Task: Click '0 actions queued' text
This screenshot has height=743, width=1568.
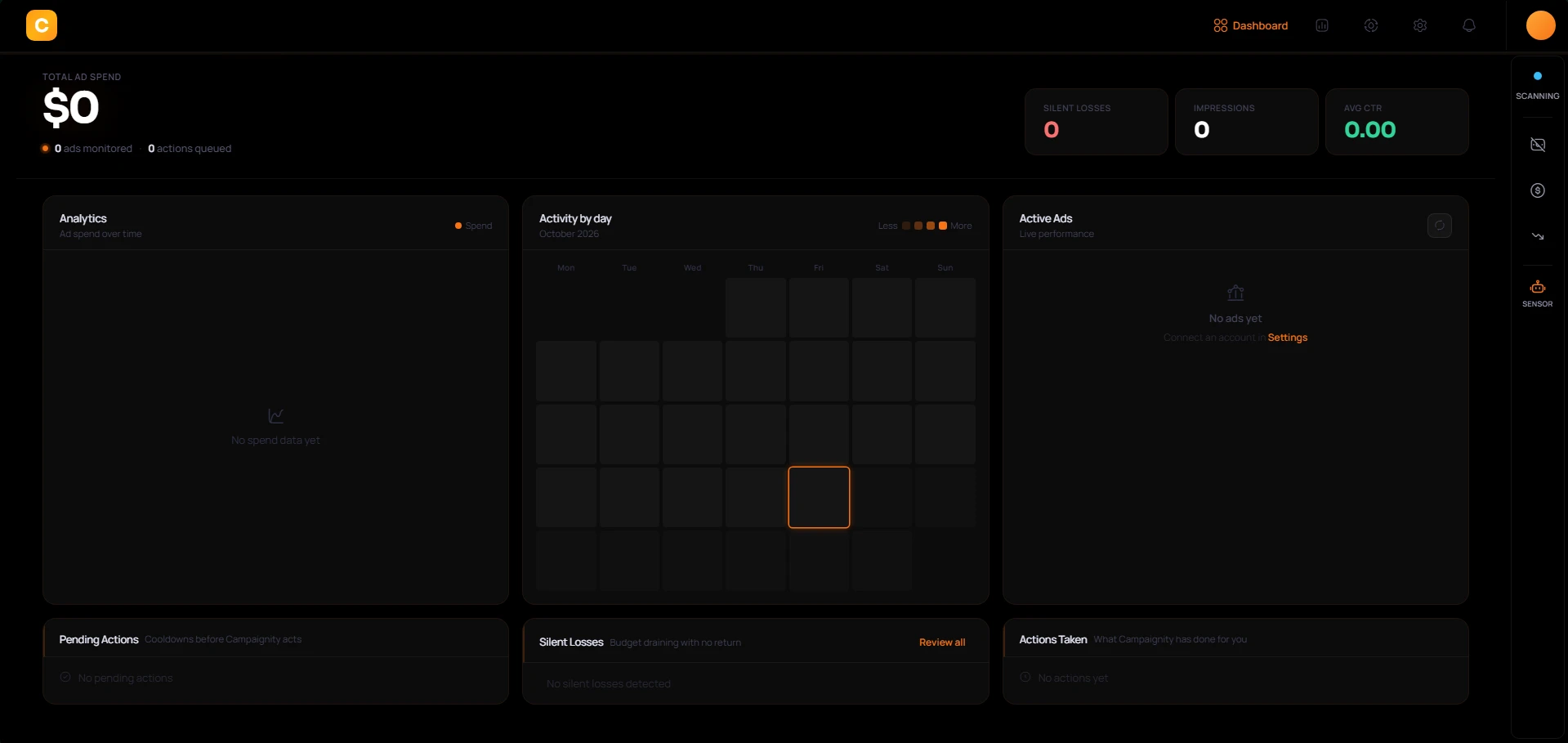Action: pos(190,149)
